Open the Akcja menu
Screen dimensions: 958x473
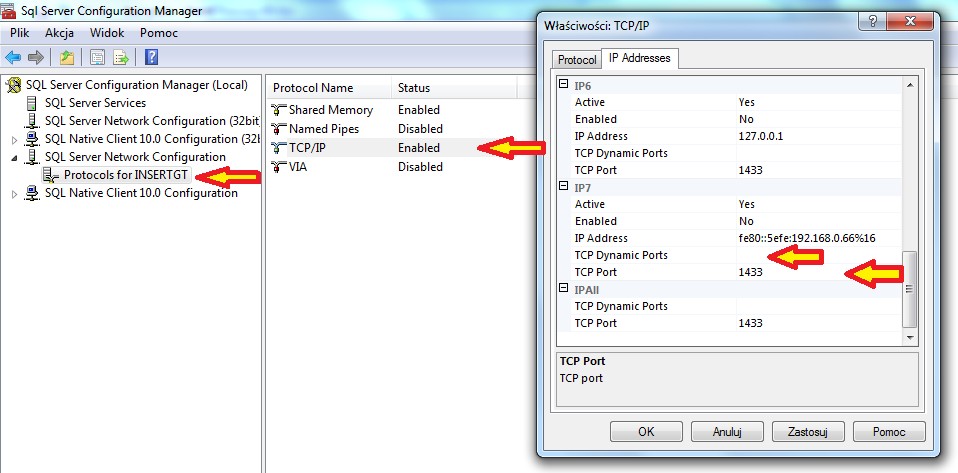[59, 33]
